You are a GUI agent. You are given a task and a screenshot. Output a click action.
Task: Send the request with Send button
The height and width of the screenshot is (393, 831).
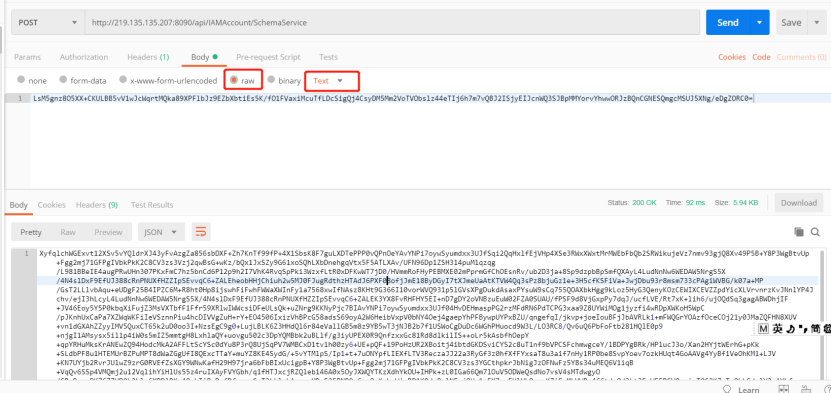pos(728,22)
